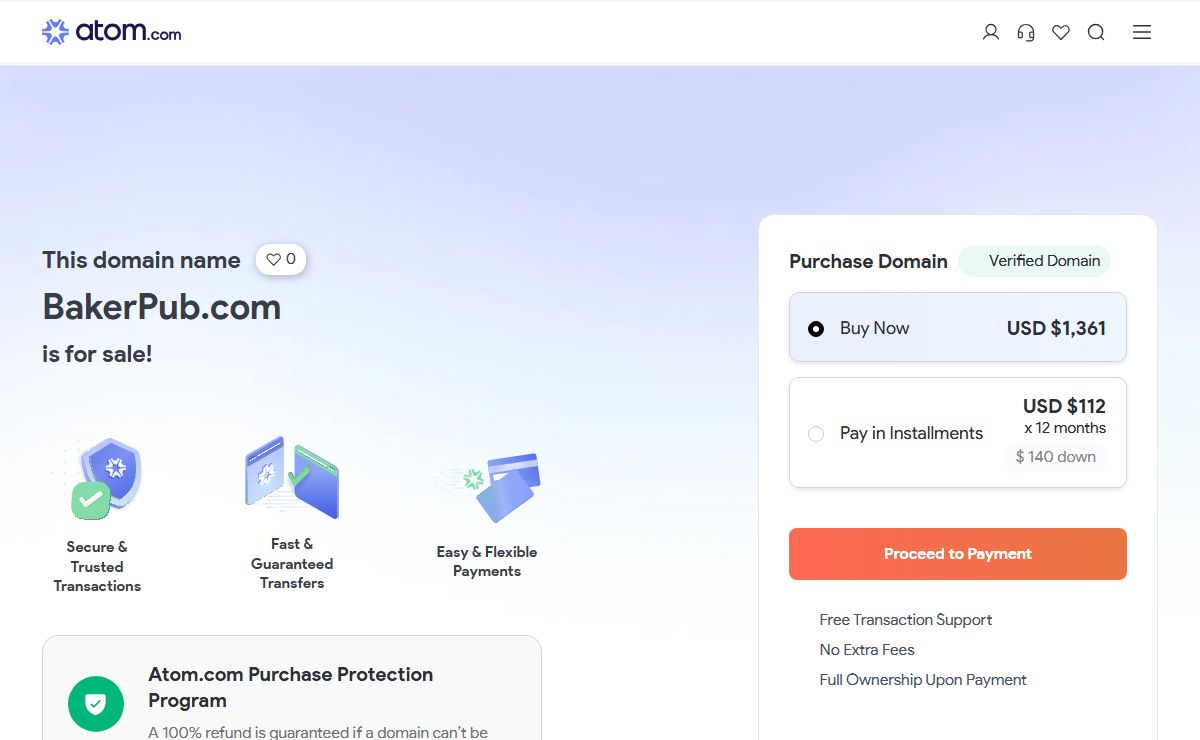Click the Secure & Trusted Transactions label
Image resolution: width=1200 pixels, height=740 pixels.
click(x=97, y=567)
